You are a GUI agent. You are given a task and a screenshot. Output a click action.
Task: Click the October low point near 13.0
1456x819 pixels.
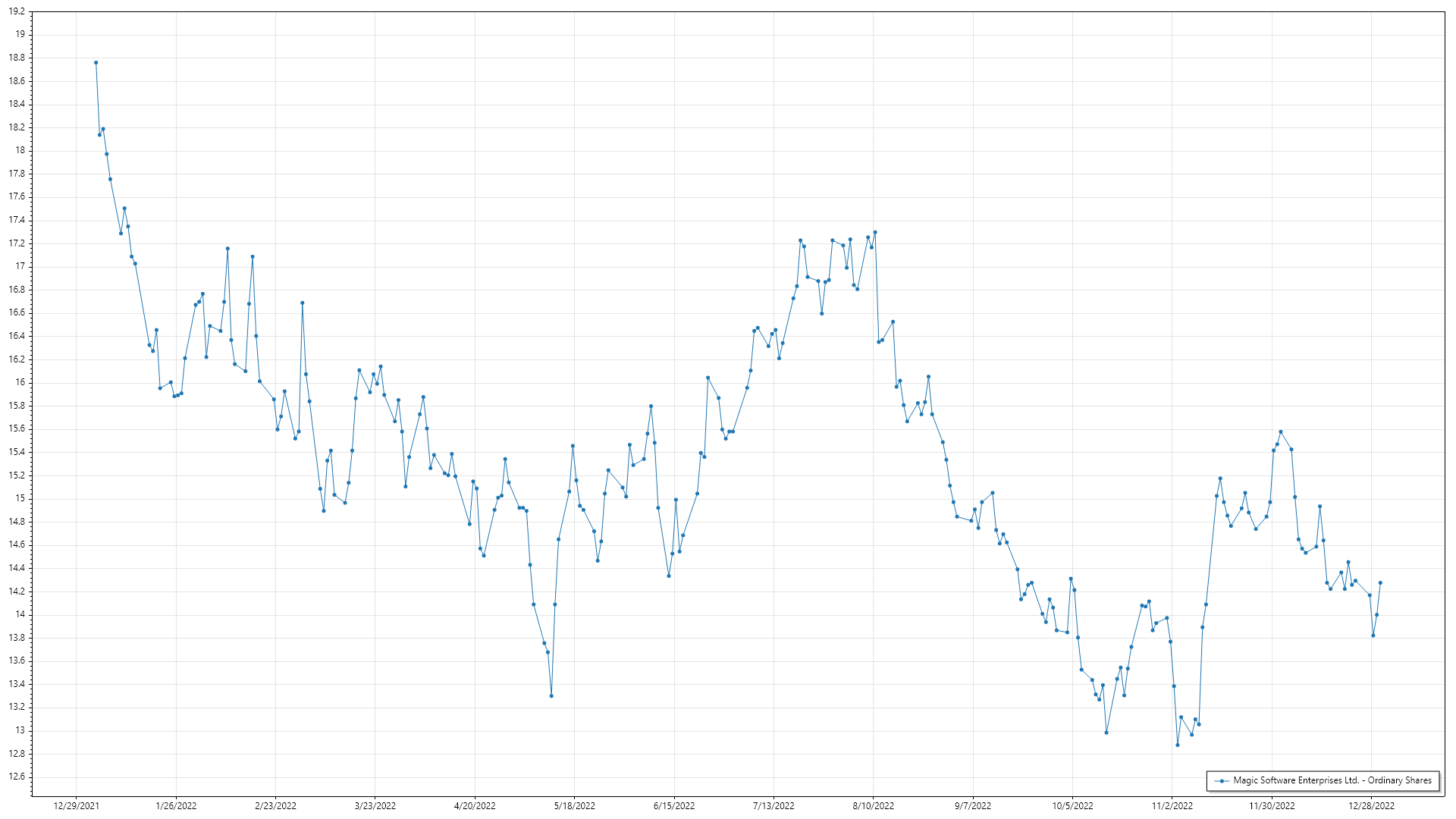pyautogui.click(x=1106, y=733)
